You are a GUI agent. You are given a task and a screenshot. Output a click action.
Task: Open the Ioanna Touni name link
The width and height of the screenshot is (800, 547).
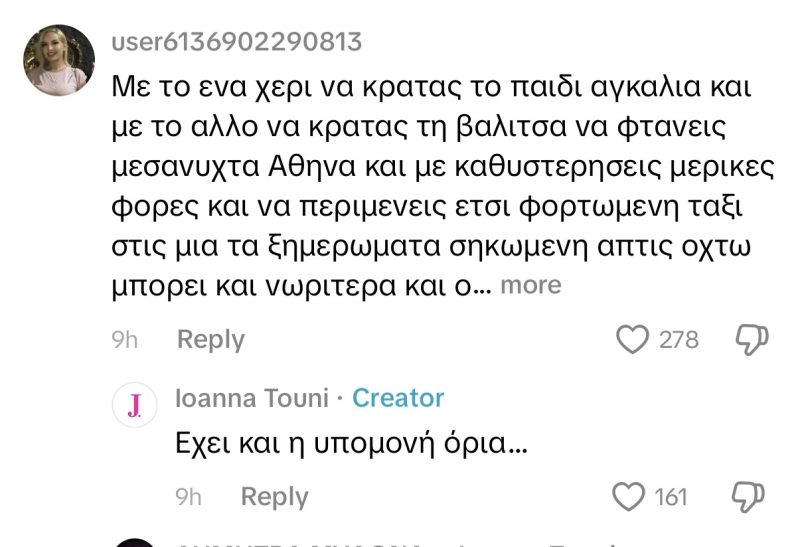click(251, 398)
